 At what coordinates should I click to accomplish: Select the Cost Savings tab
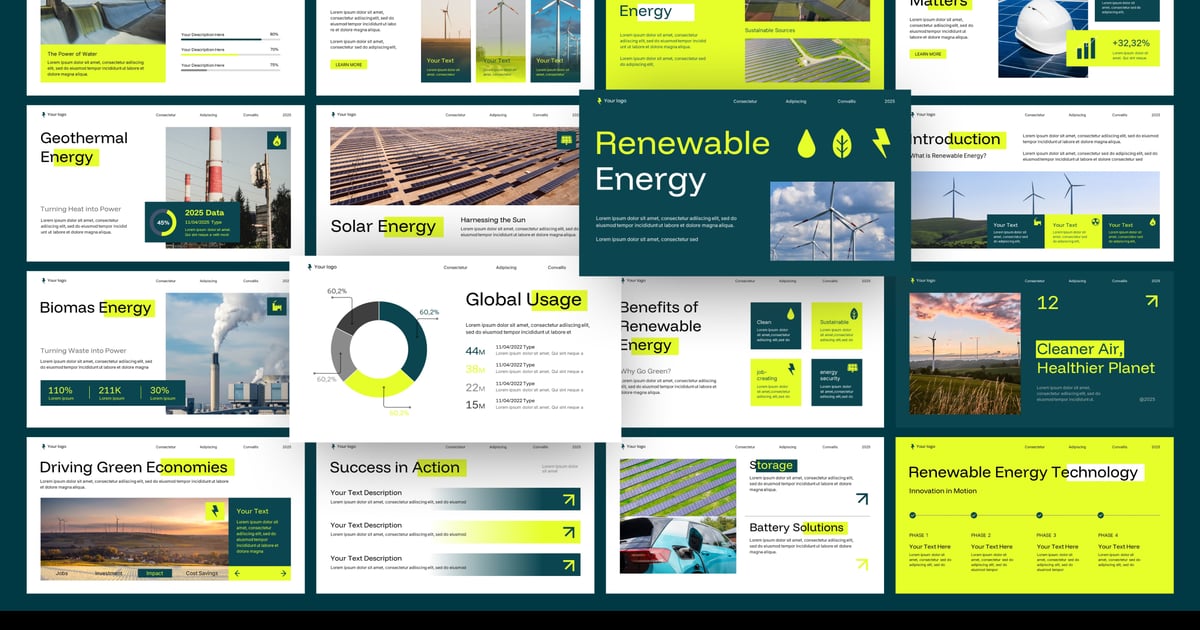coord(201,573)
